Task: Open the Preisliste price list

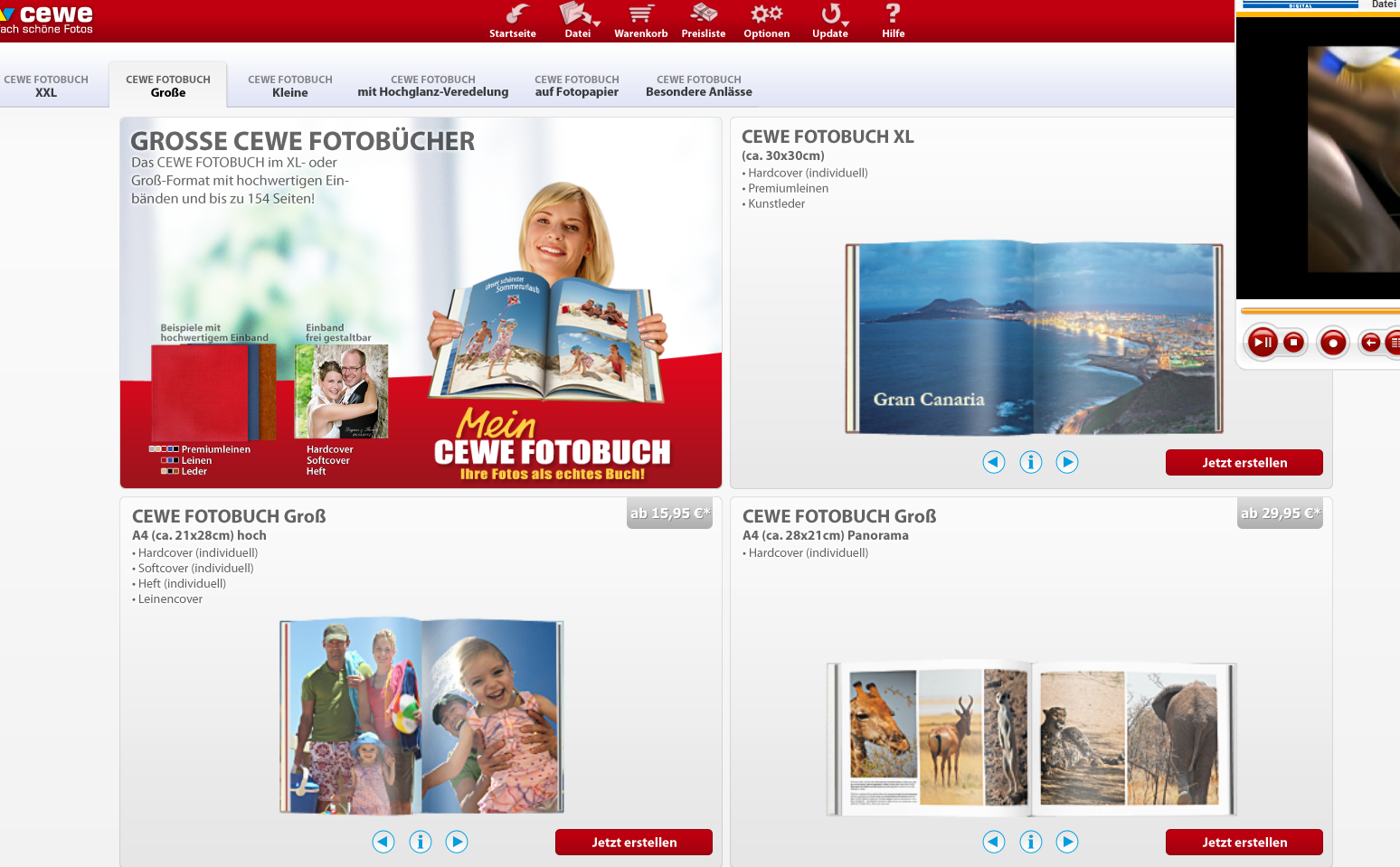Action: (x=704, y=21)
